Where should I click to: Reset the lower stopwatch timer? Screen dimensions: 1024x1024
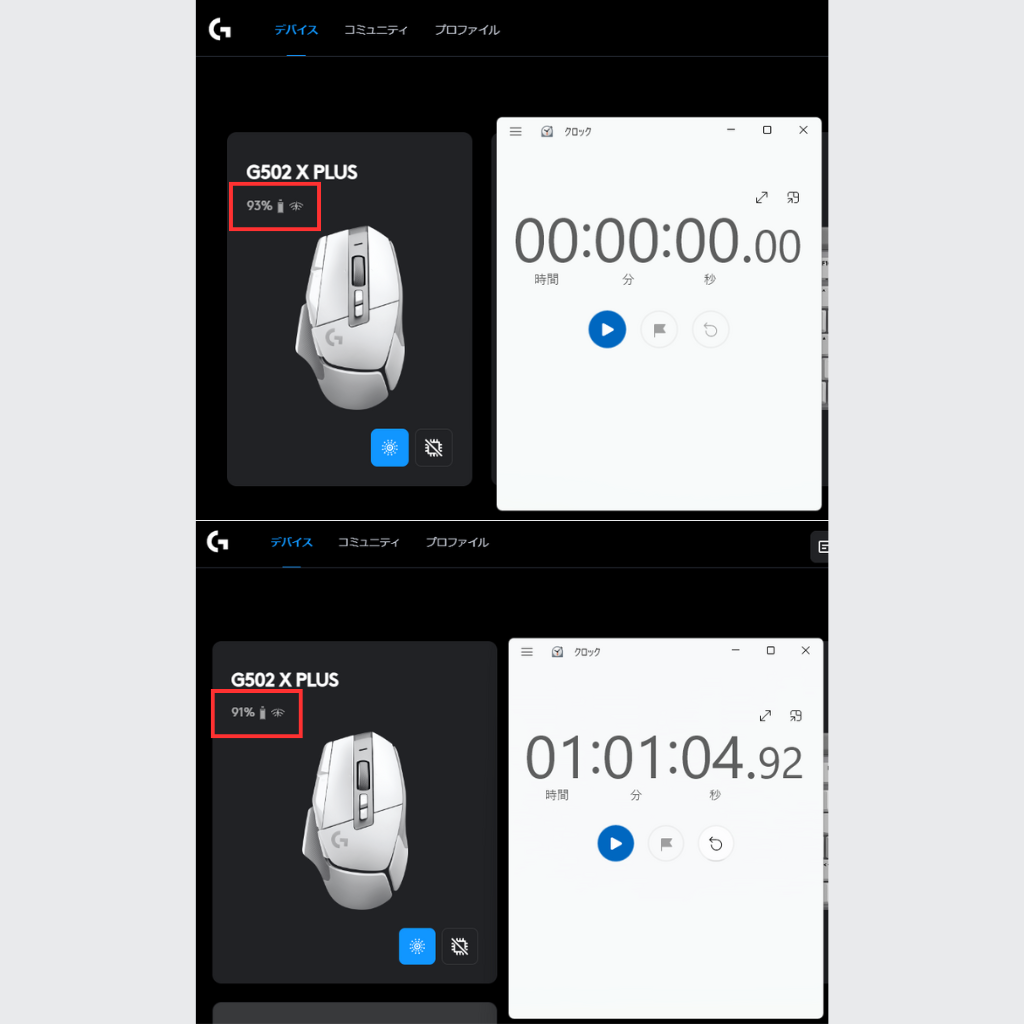pos(716,844)
